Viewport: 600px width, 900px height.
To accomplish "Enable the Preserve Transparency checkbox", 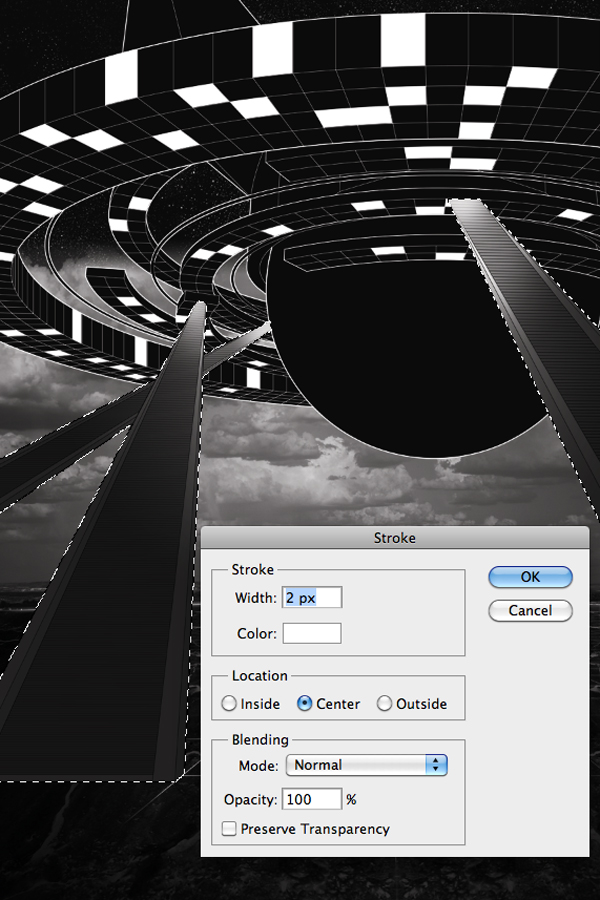I will (229, 829).
